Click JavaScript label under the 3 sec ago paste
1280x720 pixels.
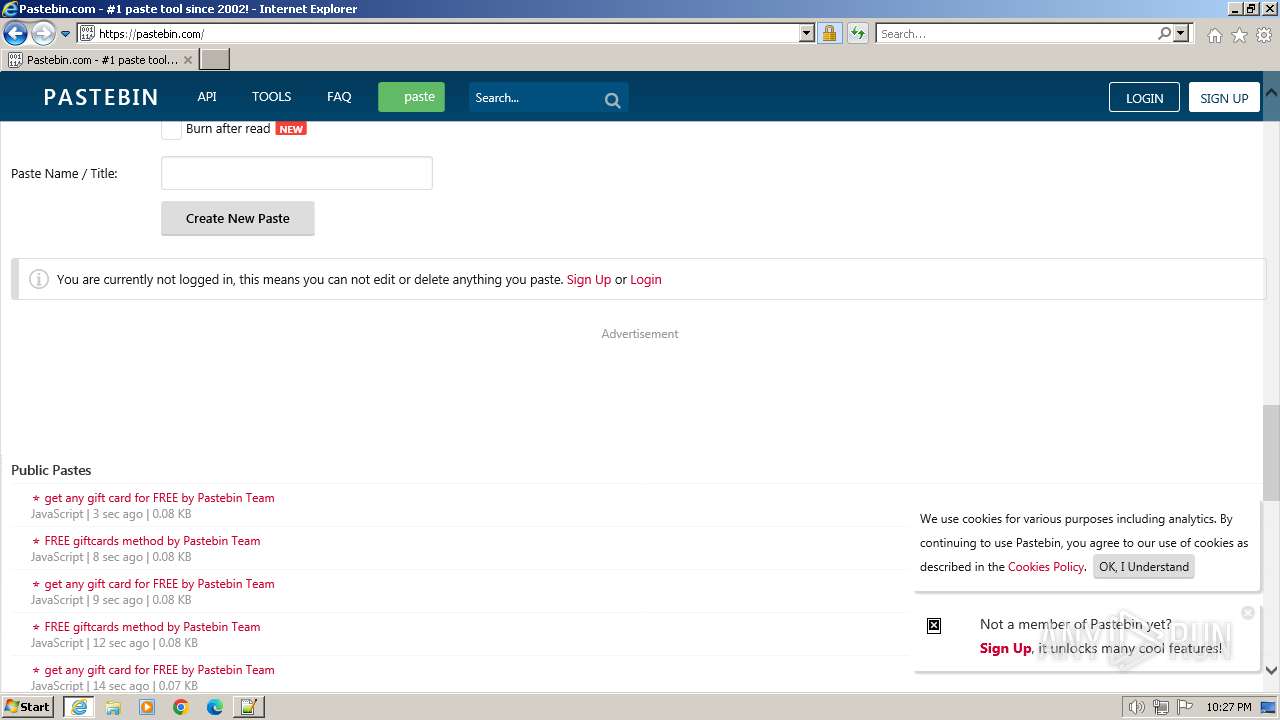coord(57,514)
